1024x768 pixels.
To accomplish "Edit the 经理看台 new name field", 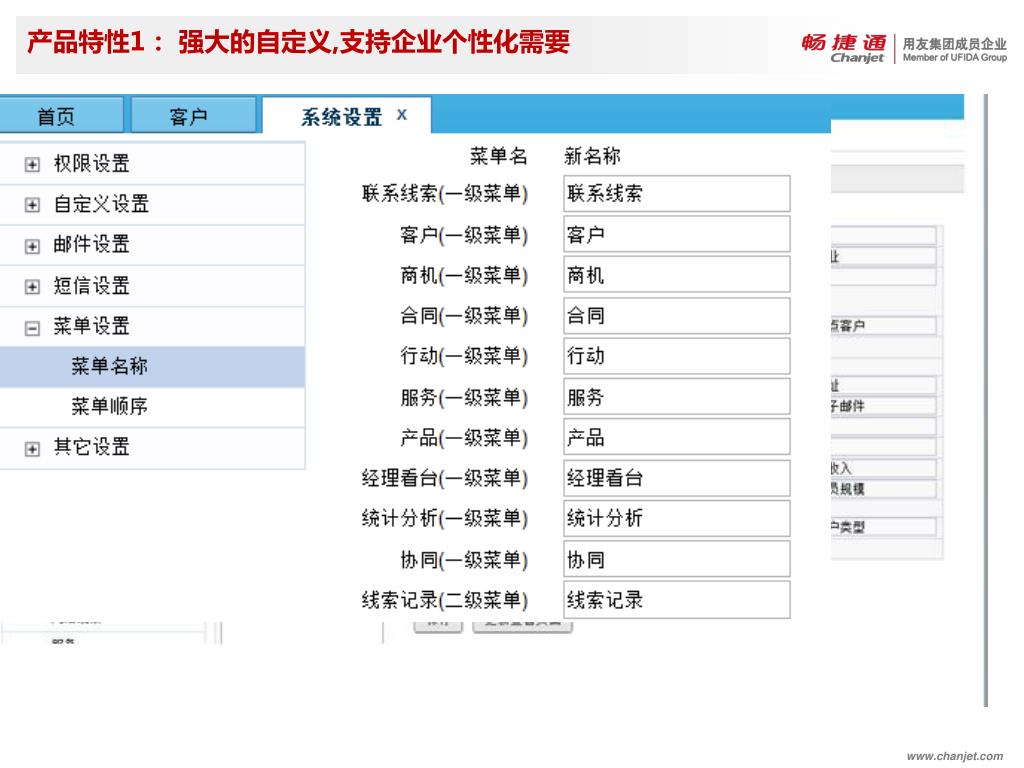I will (677, 478).
